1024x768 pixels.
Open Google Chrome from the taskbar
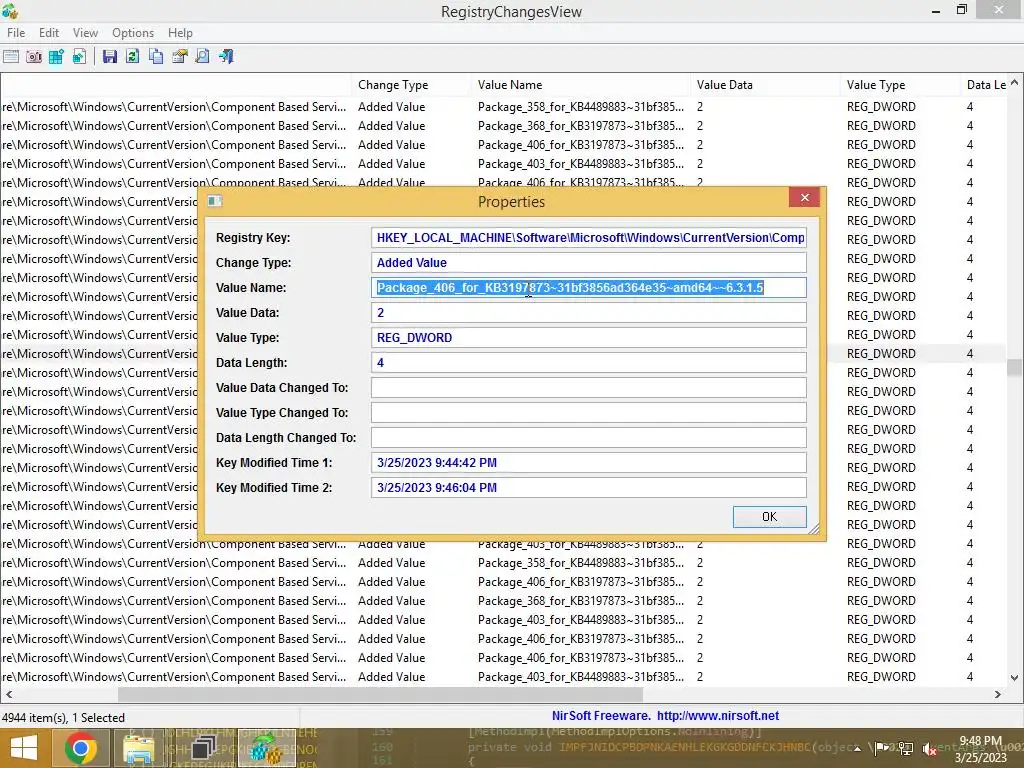point(80,748)
